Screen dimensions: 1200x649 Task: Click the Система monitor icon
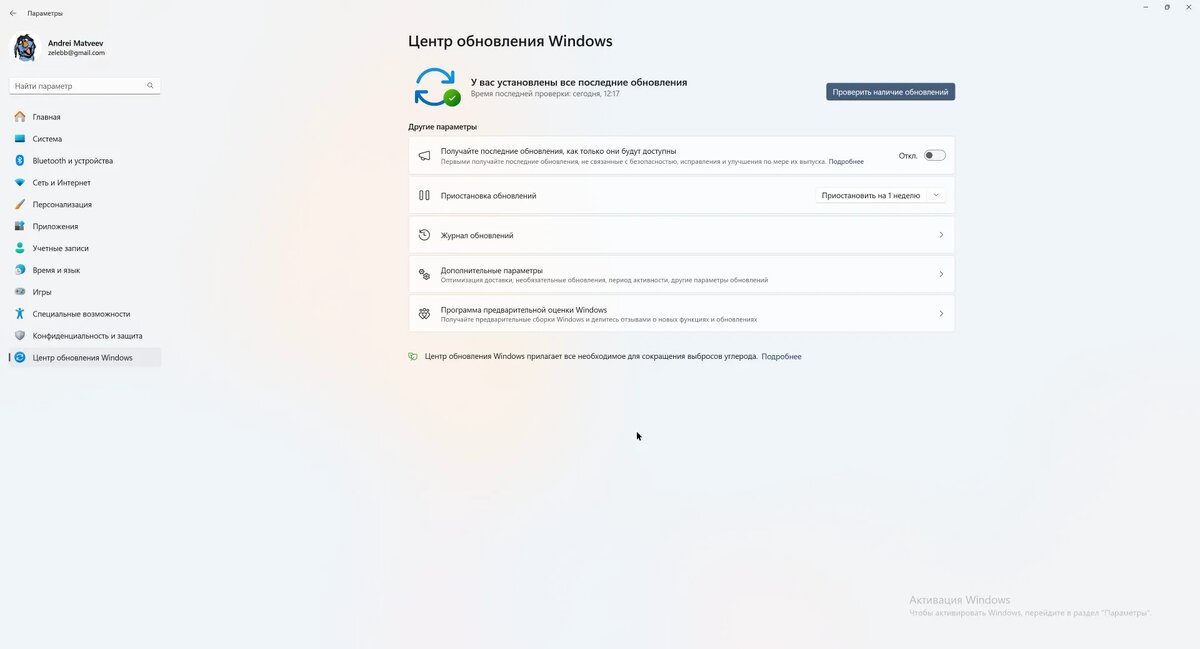click(x=20, y=139)
